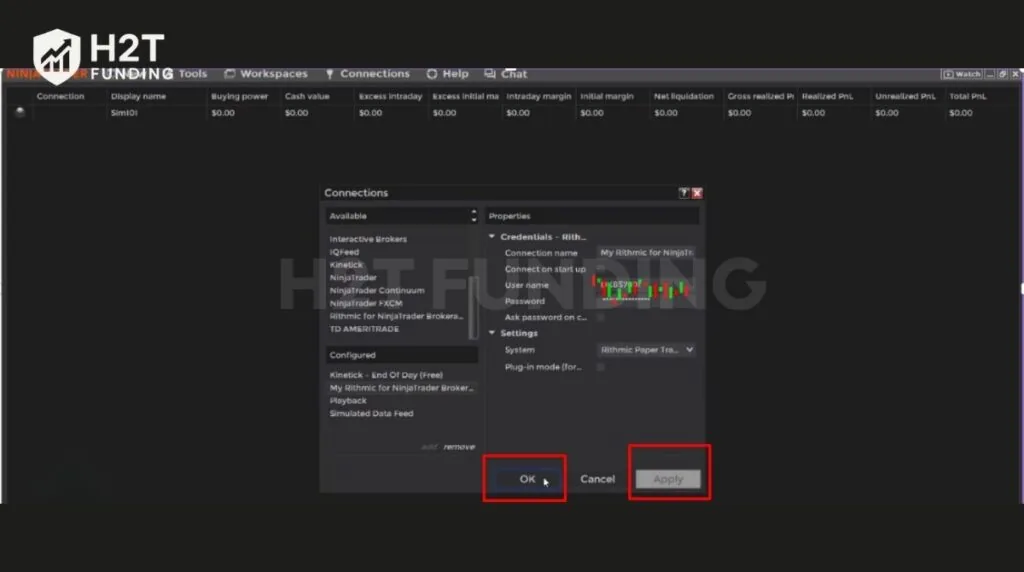
Task: Click the Display name column header
Action: 138,96
